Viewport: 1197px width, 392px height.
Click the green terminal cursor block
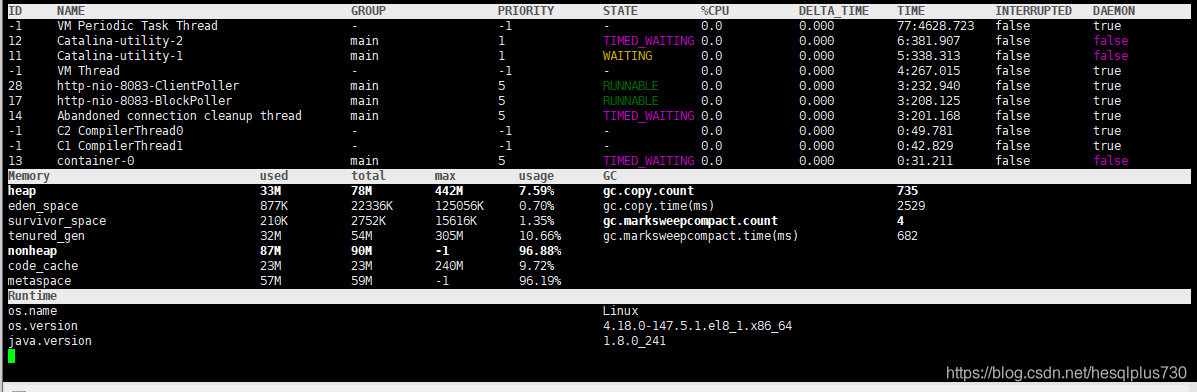click(11, 356)
